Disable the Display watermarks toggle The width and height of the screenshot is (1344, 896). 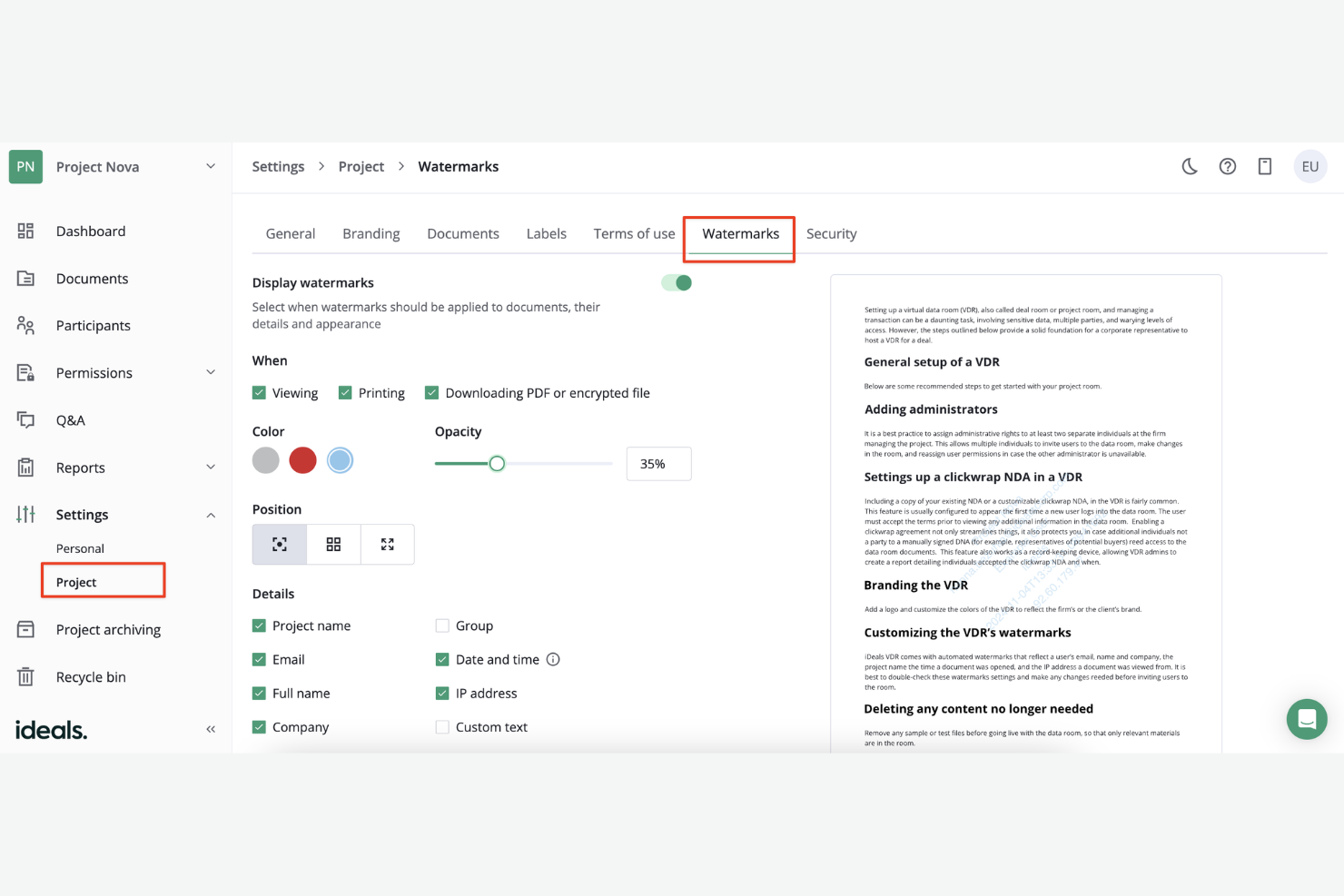pos(676,282)
